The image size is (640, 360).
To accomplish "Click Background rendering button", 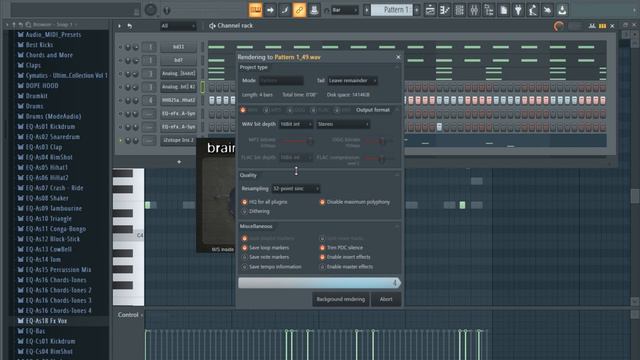I will (341, 299).
